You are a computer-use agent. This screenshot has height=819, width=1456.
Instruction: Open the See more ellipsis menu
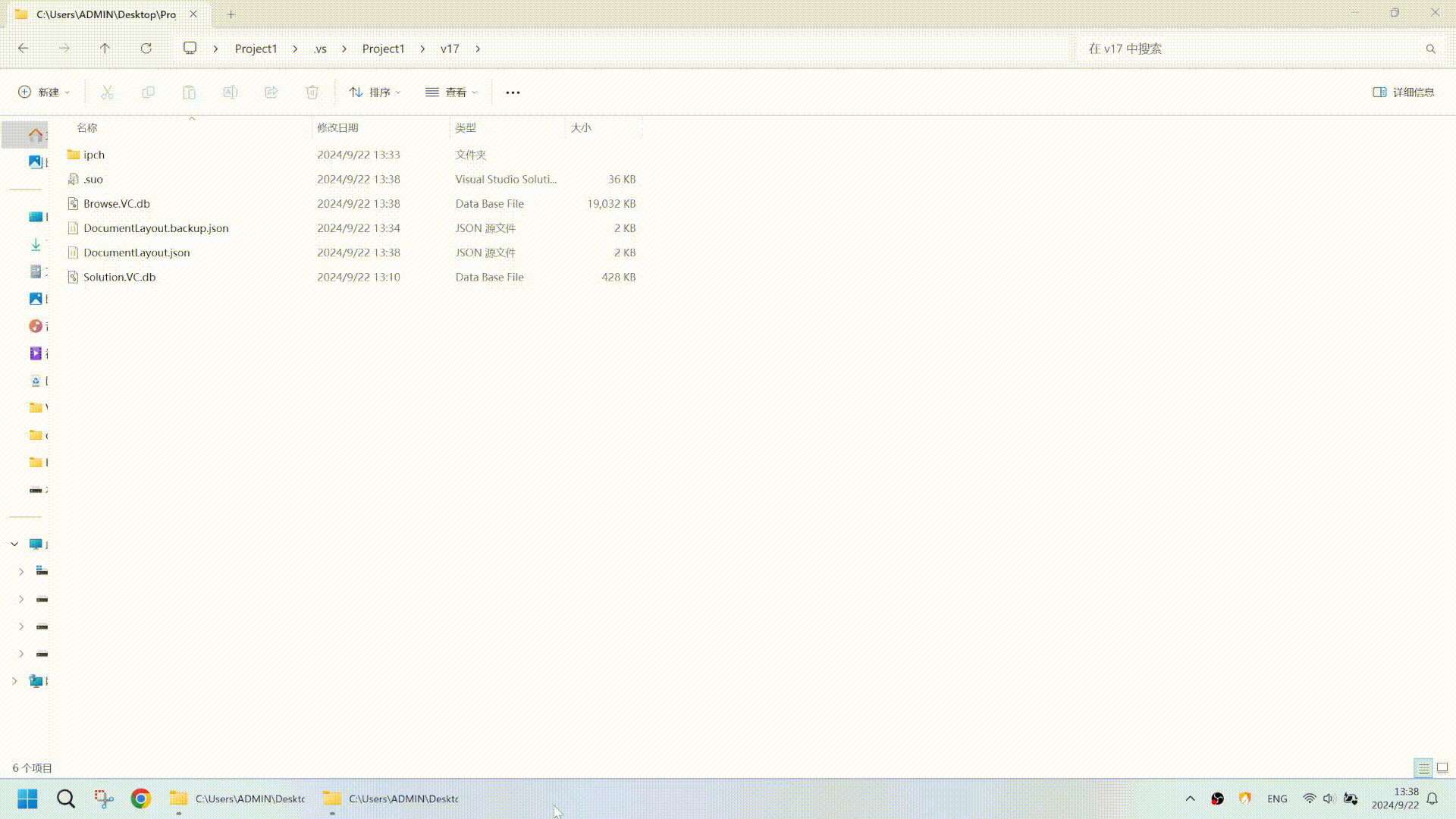[513, 92]
